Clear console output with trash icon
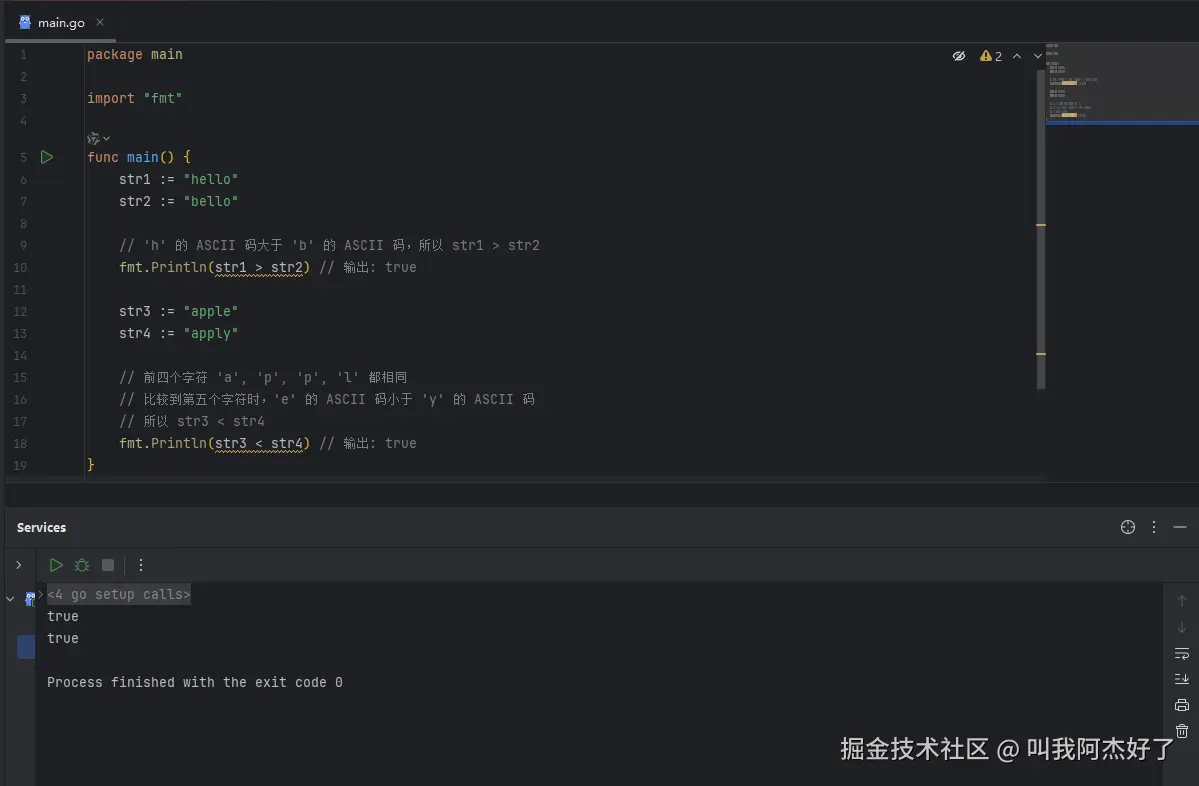Viewport: 1199px width, 786px height. 1182,731
